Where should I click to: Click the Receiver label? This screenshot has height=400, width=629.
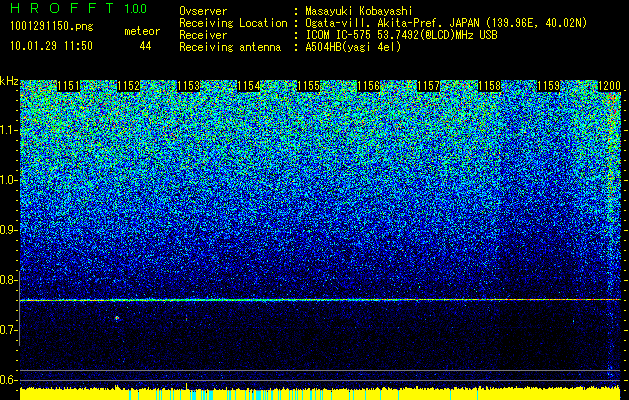point(203,35)
